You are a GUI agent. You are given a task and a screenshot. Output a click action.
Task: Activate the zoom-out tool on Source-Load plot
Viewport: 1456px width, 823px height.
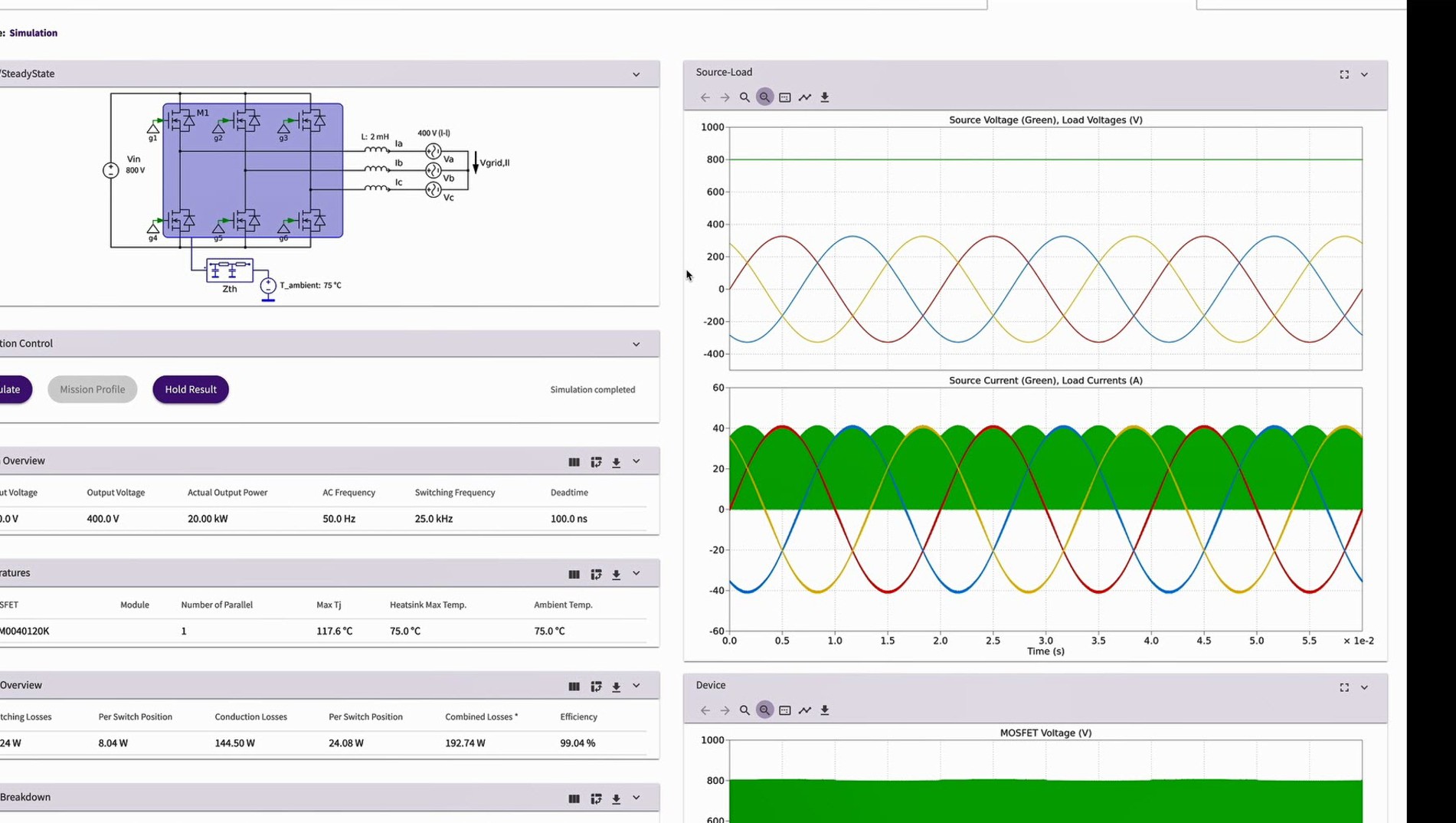click(764, 97)
